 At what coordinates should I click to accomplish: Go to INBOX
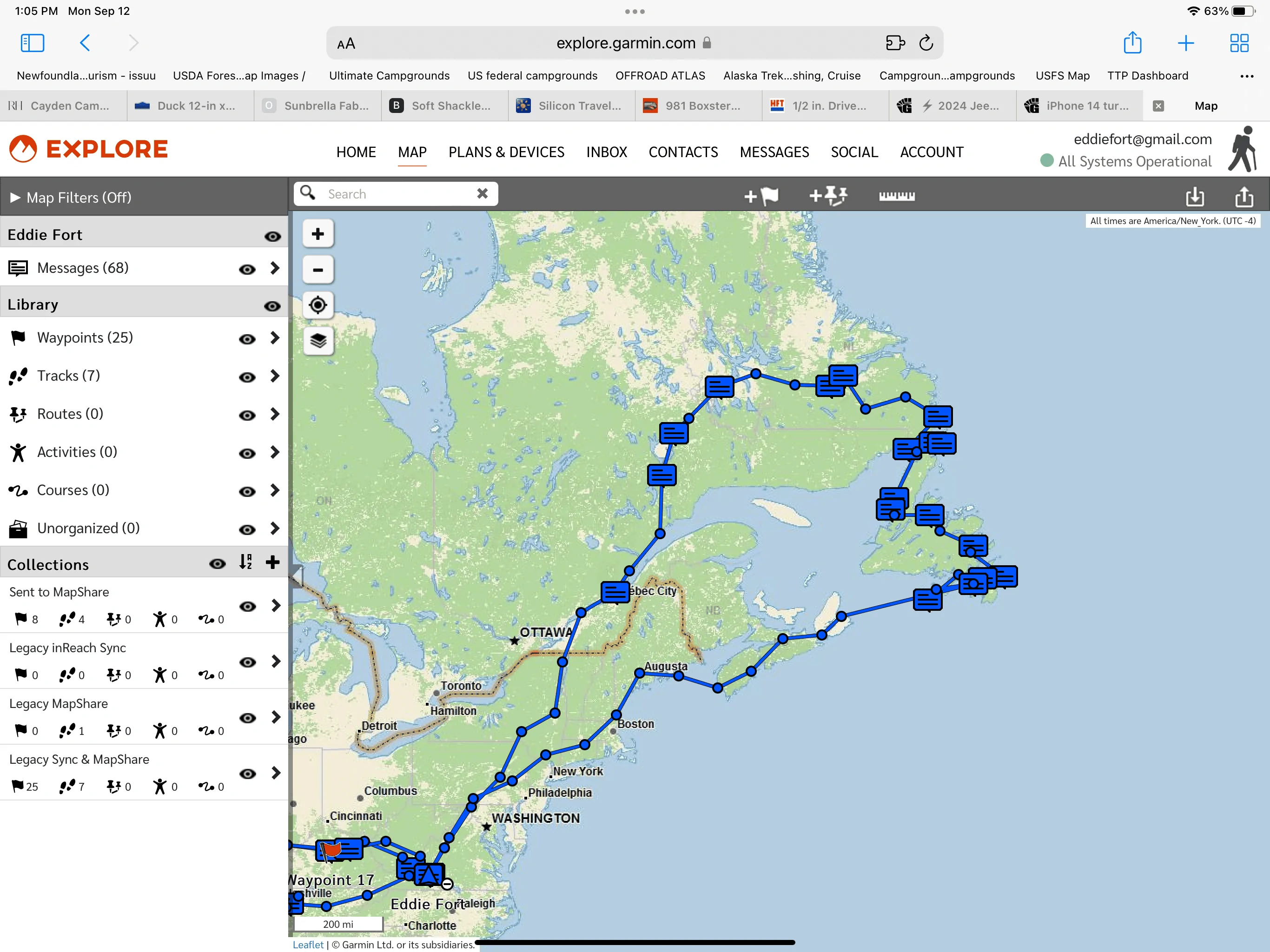tap(606, 152)
